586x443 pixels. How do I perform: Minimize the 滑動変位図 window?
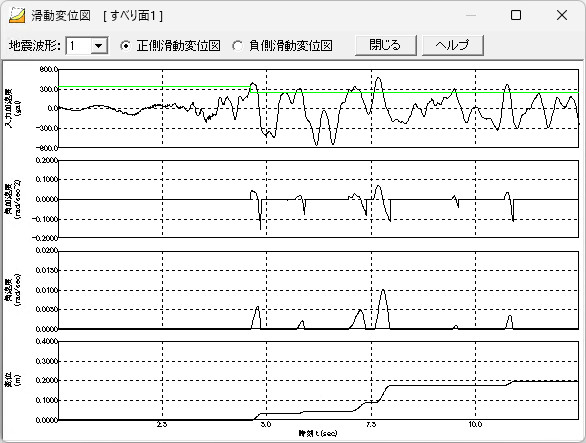click(x=471, y=15)
